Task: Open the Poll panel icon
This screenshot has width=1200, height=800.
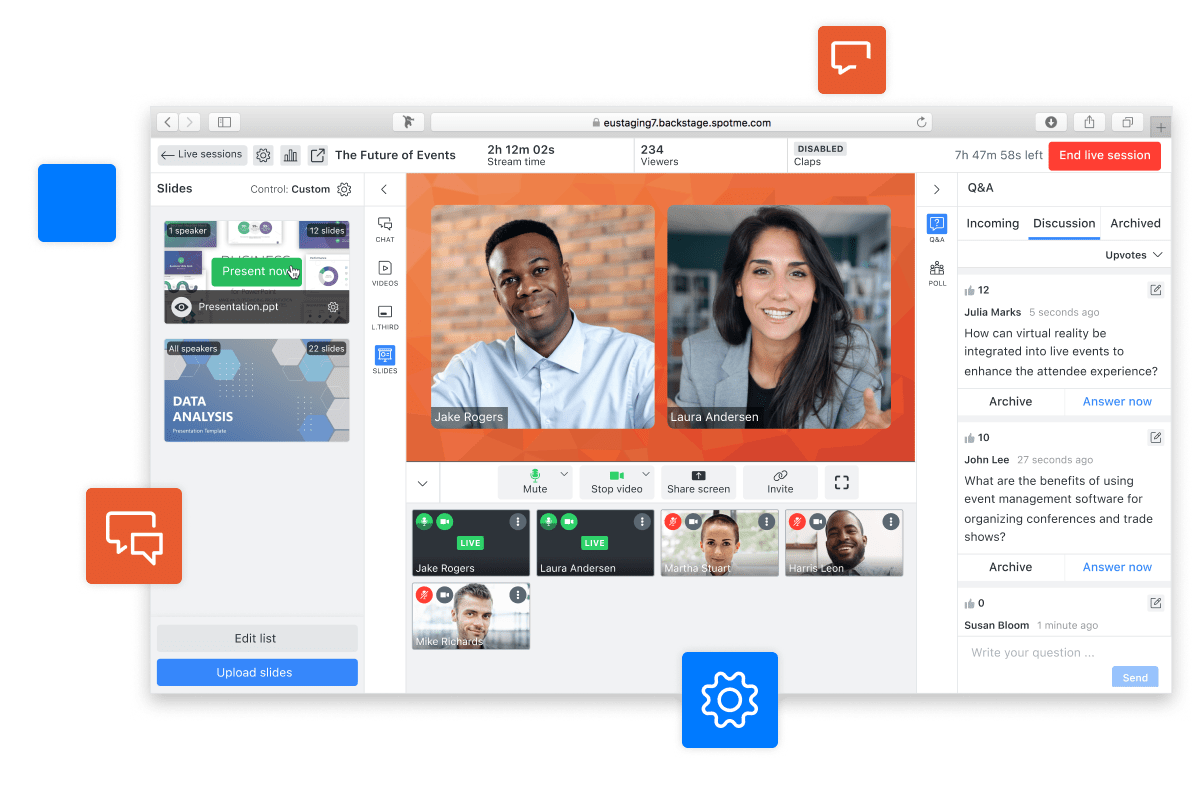Action: [x=937, y=272]
